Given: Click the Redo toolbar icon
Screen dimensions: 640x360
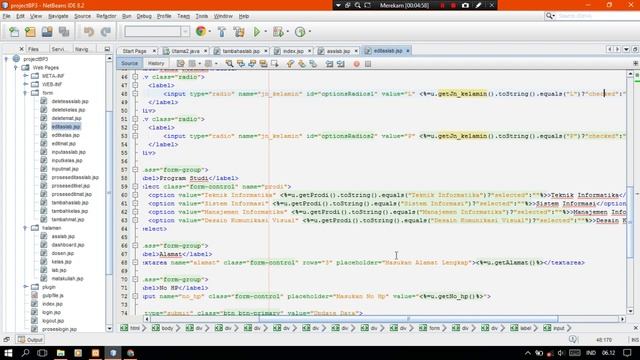Looking at the screenshot, I should click(x=106, y=32).
